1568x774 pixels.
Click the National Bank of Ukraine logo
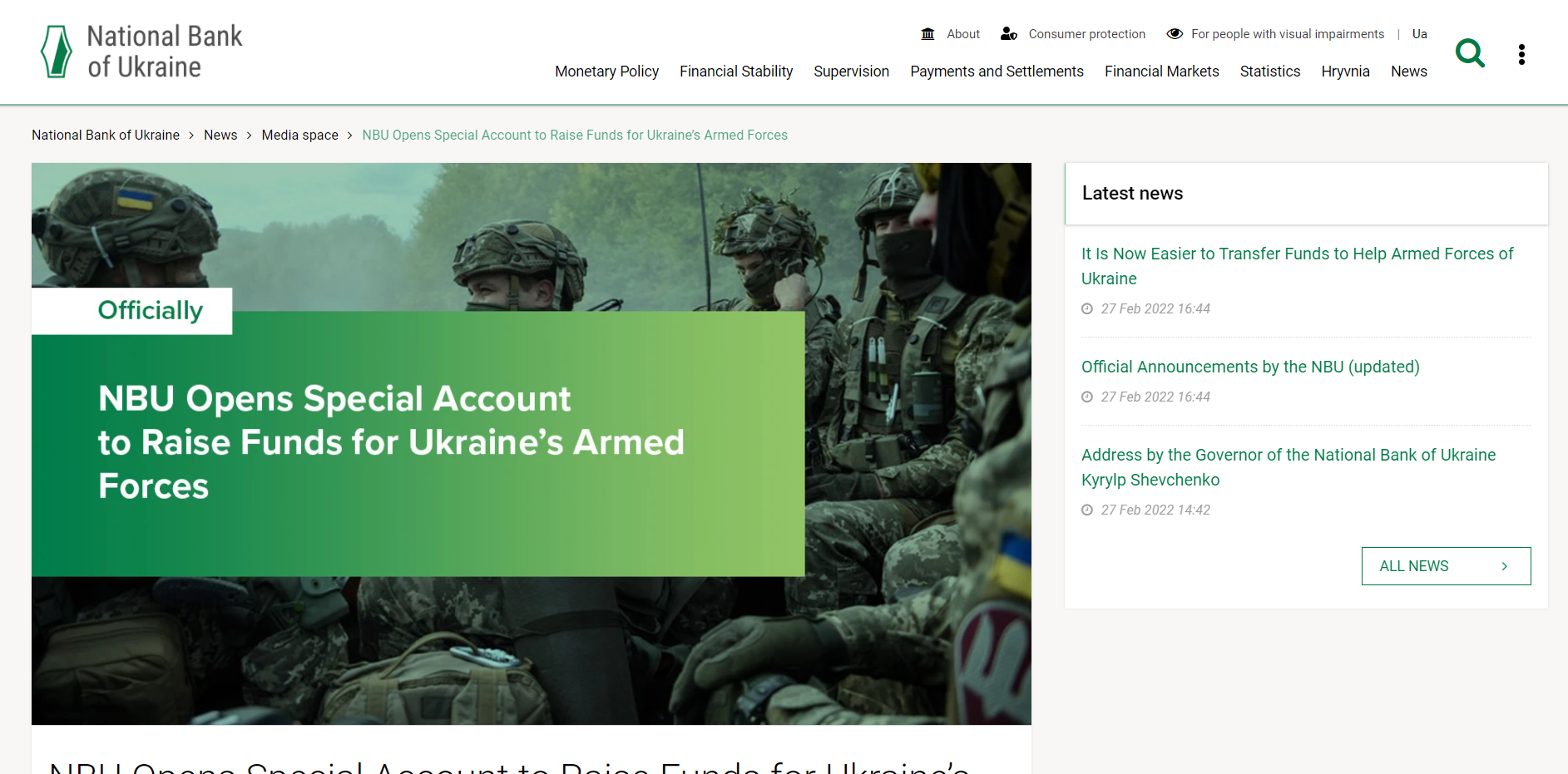pyautogui.click(x=141, y=52)
